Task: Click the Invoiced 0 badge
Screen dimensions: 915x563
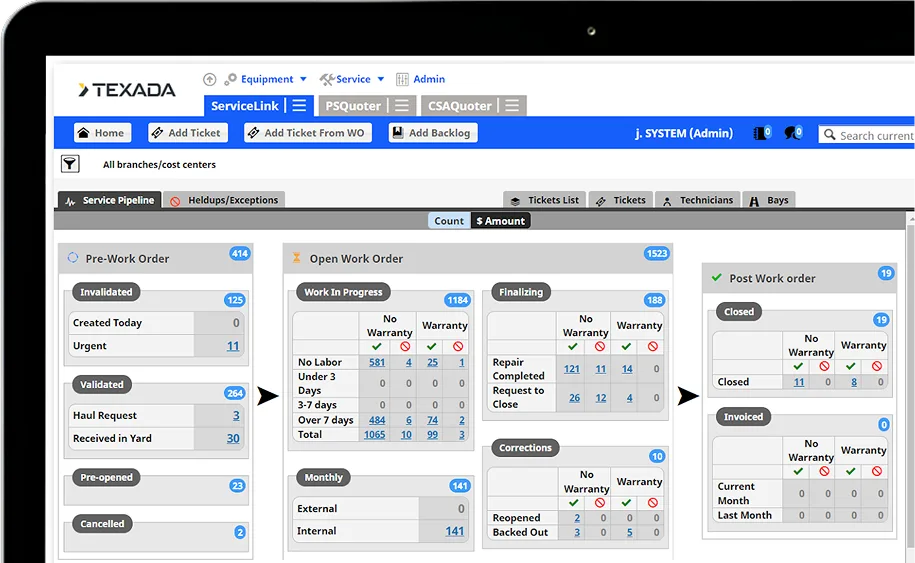Action: (x=883, y=425)
